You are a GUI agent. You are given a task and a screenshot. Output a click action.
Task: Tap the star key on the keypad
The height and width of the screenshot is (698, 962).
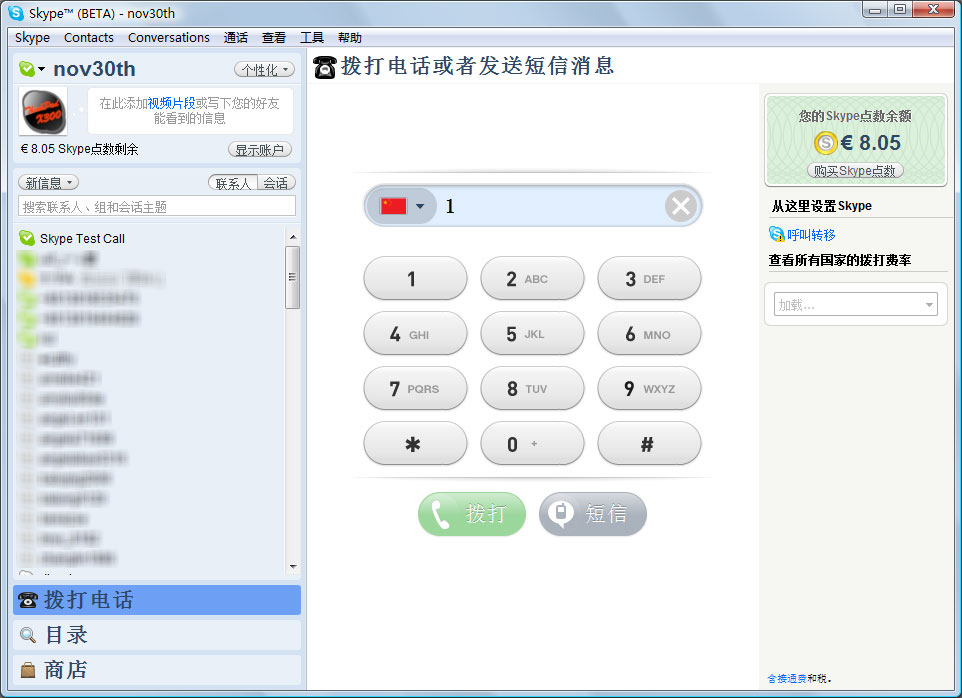[x=415, y=443]
